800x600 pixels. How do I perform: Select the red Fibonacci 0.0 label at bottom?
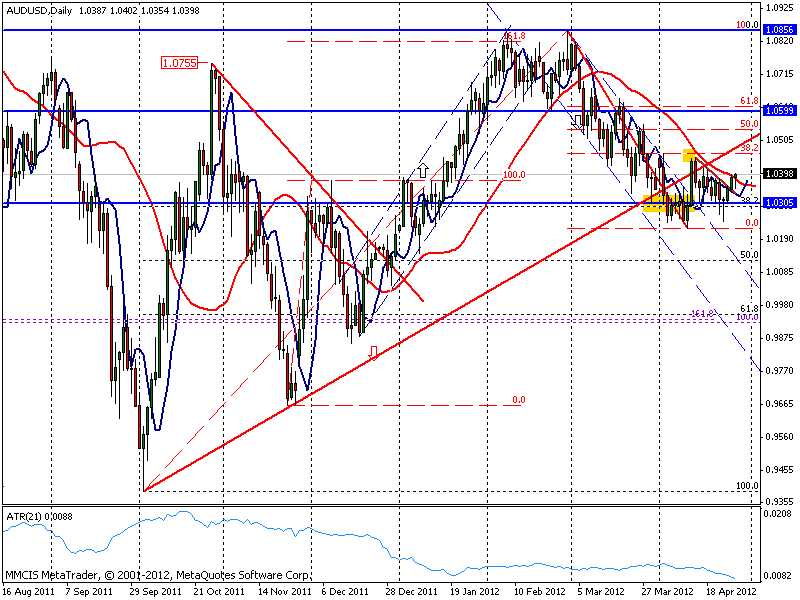[x=518, y=399]
